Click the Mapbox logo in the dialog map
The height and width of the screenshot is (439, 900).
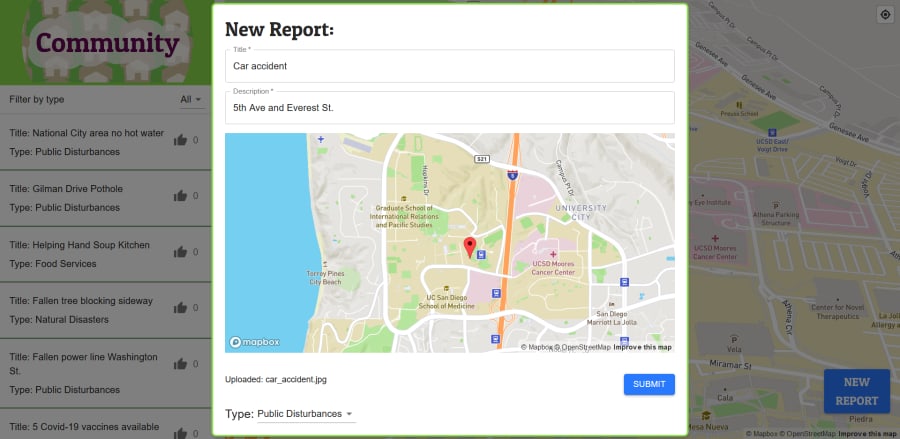[255, 343]
